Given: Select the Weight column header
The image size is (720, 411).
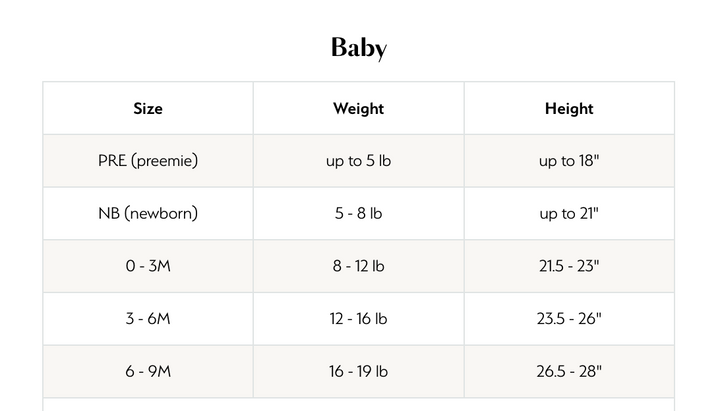Looking at the screenshot, I should pyautogui.click(x=359, y=108).
